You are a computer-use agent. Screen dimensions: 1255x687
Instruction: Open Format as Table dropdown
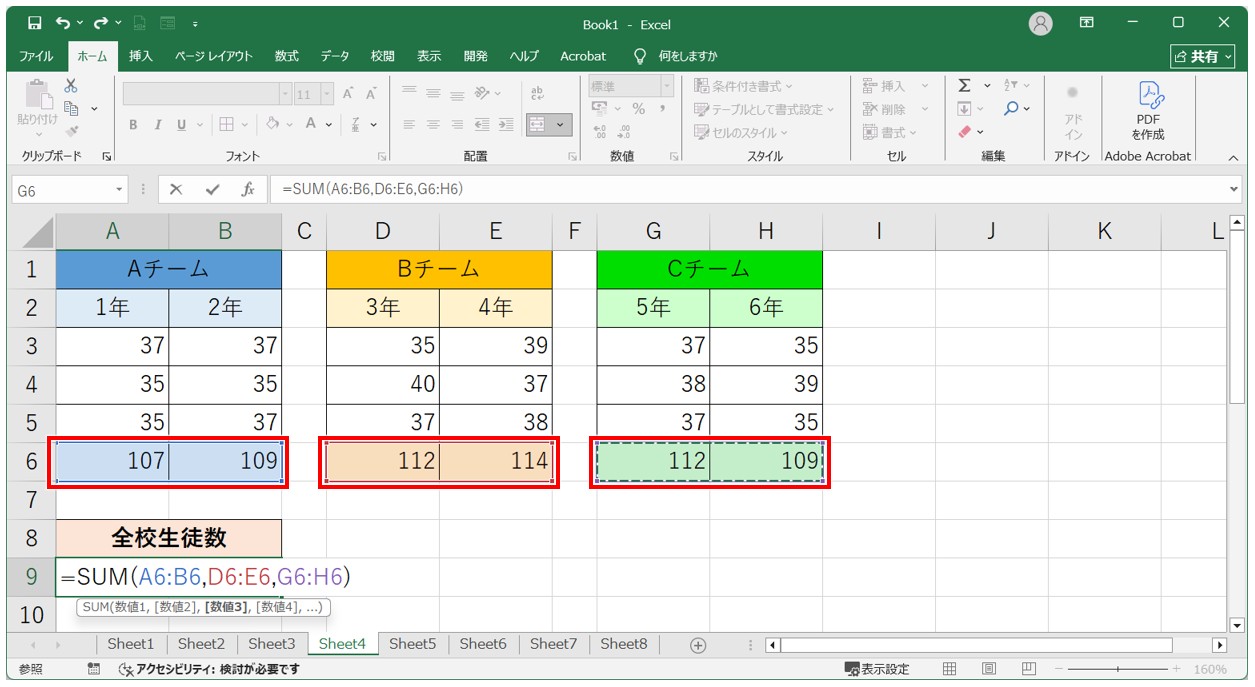(x=765, y=109)
